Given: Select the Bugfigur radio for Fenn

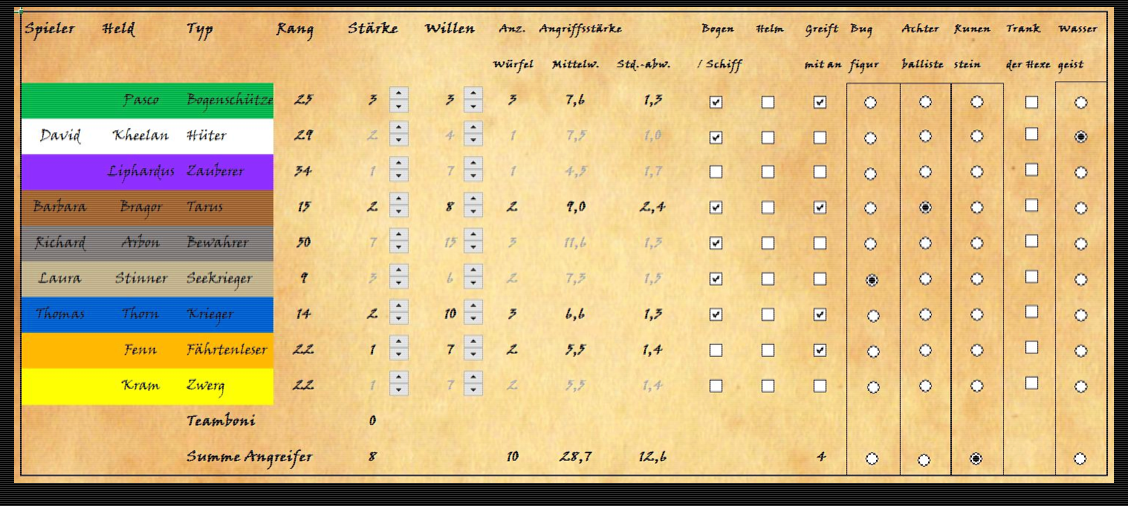Looking at the screenshot, I should click(x=872, y=351).
